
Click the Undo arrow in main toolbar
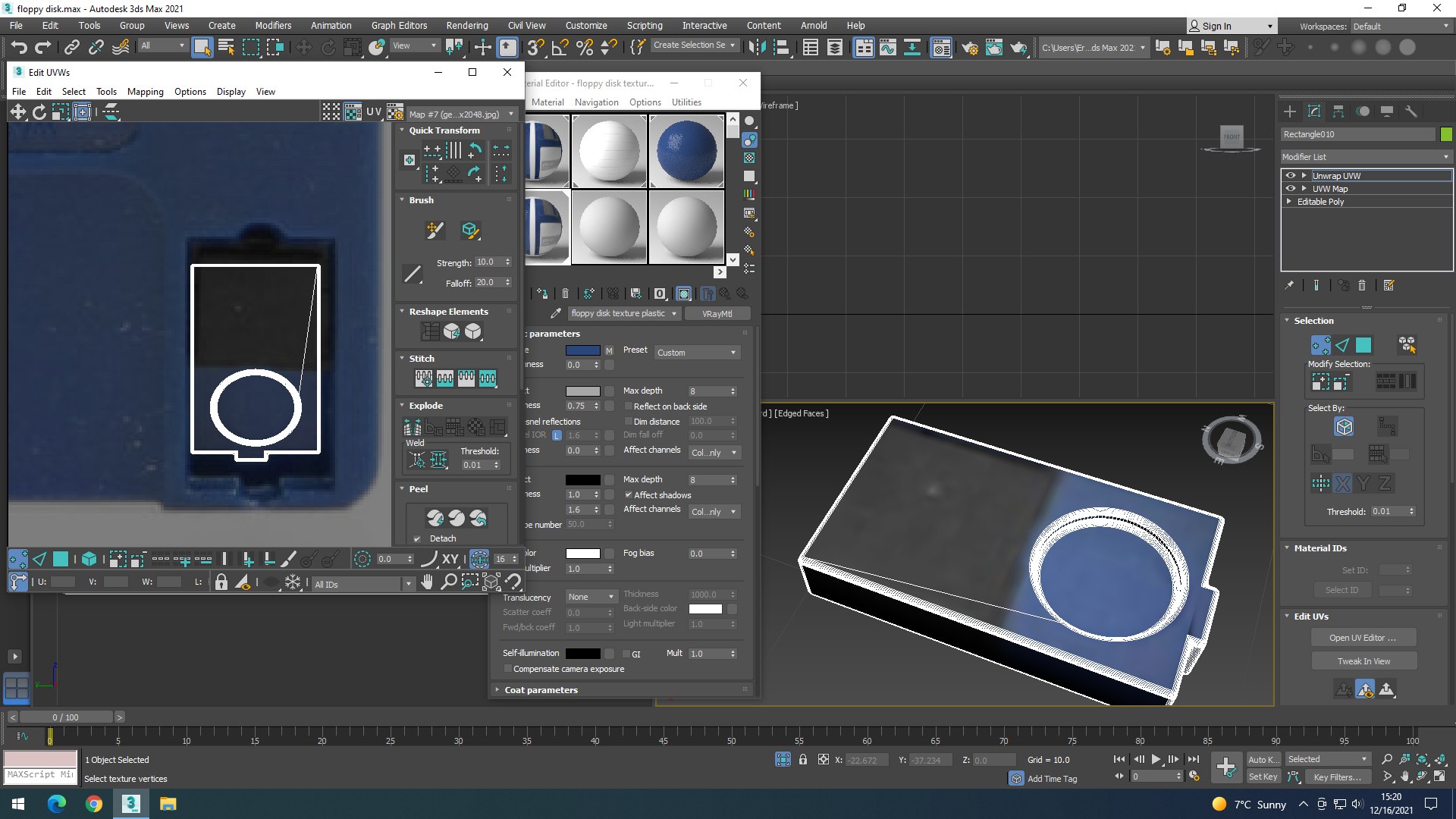[19, 48]
